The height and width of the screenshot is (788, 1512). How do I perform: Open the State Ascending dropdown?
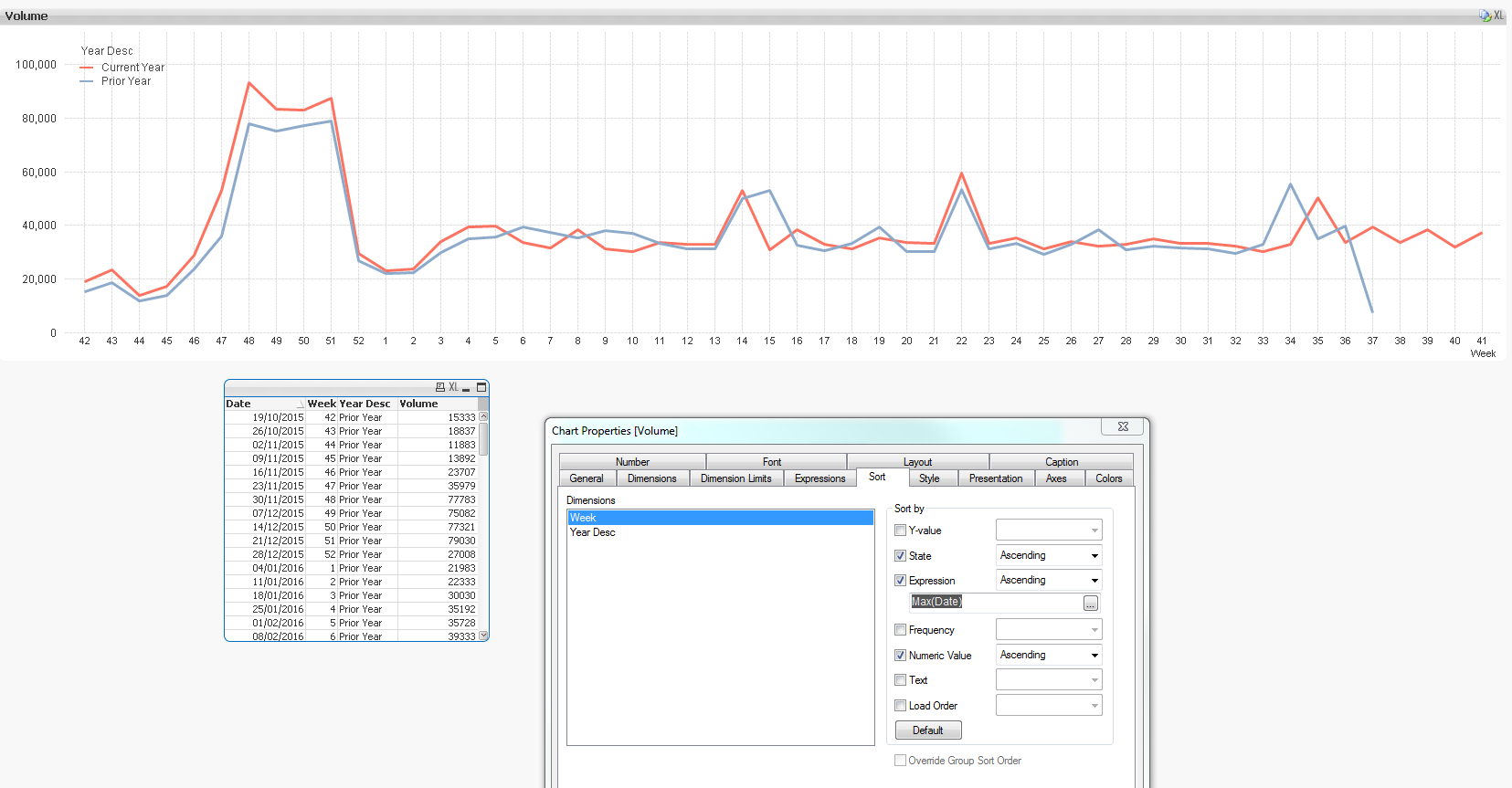click(1049, 555)
